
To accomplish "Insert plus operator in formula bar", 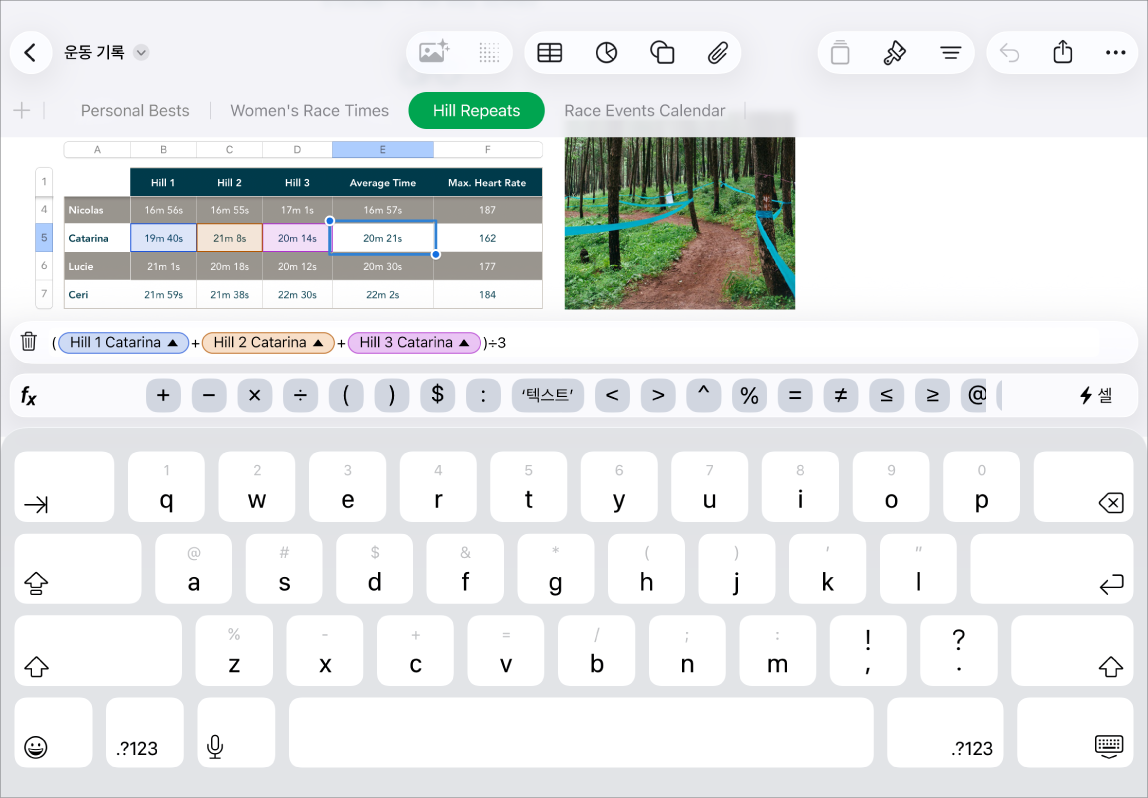I will [163, 395].
